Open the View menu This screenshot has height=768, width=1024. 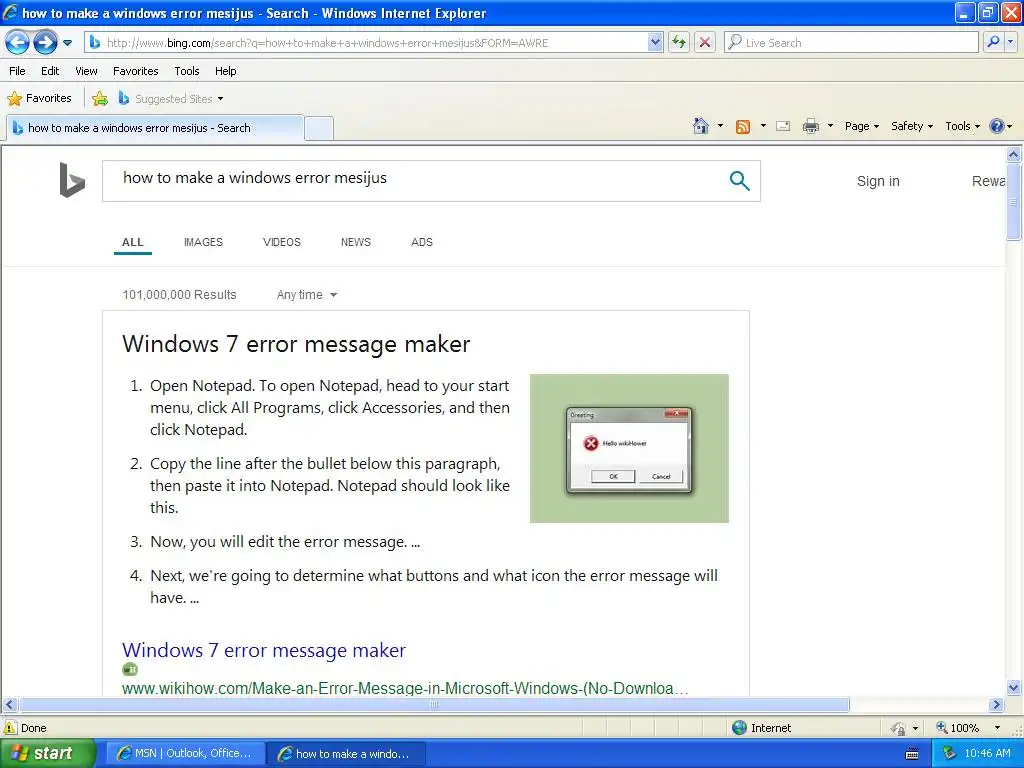[86, 71]
